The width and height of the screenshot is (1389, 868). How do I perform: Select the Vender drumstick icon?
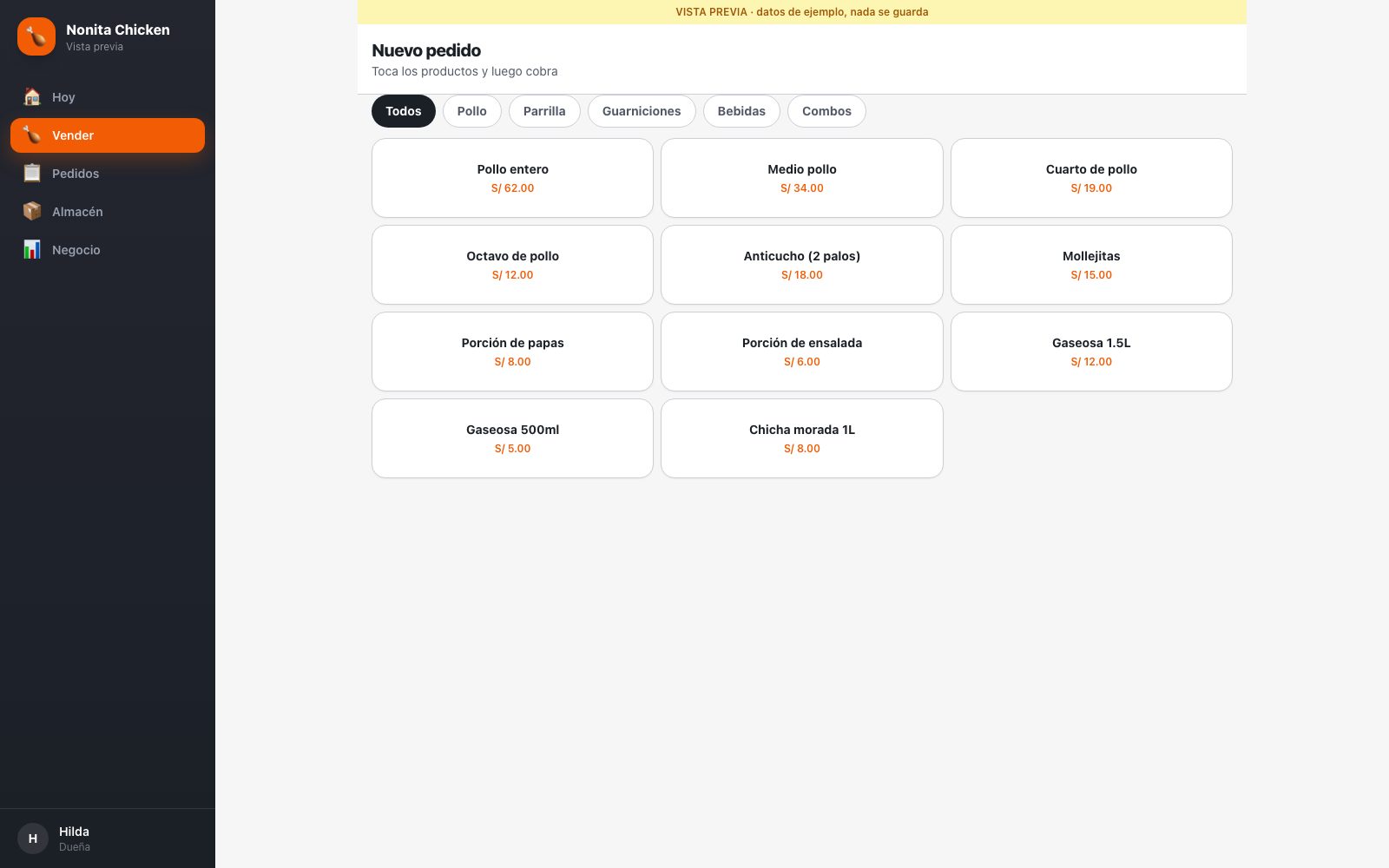32,135
